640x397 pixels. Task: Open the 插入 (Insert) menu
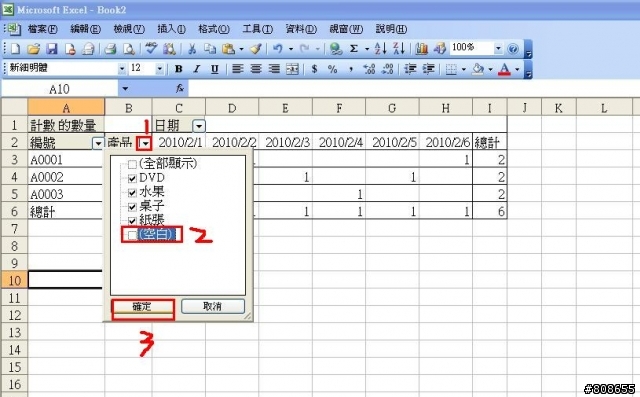[x=171, y=29]
